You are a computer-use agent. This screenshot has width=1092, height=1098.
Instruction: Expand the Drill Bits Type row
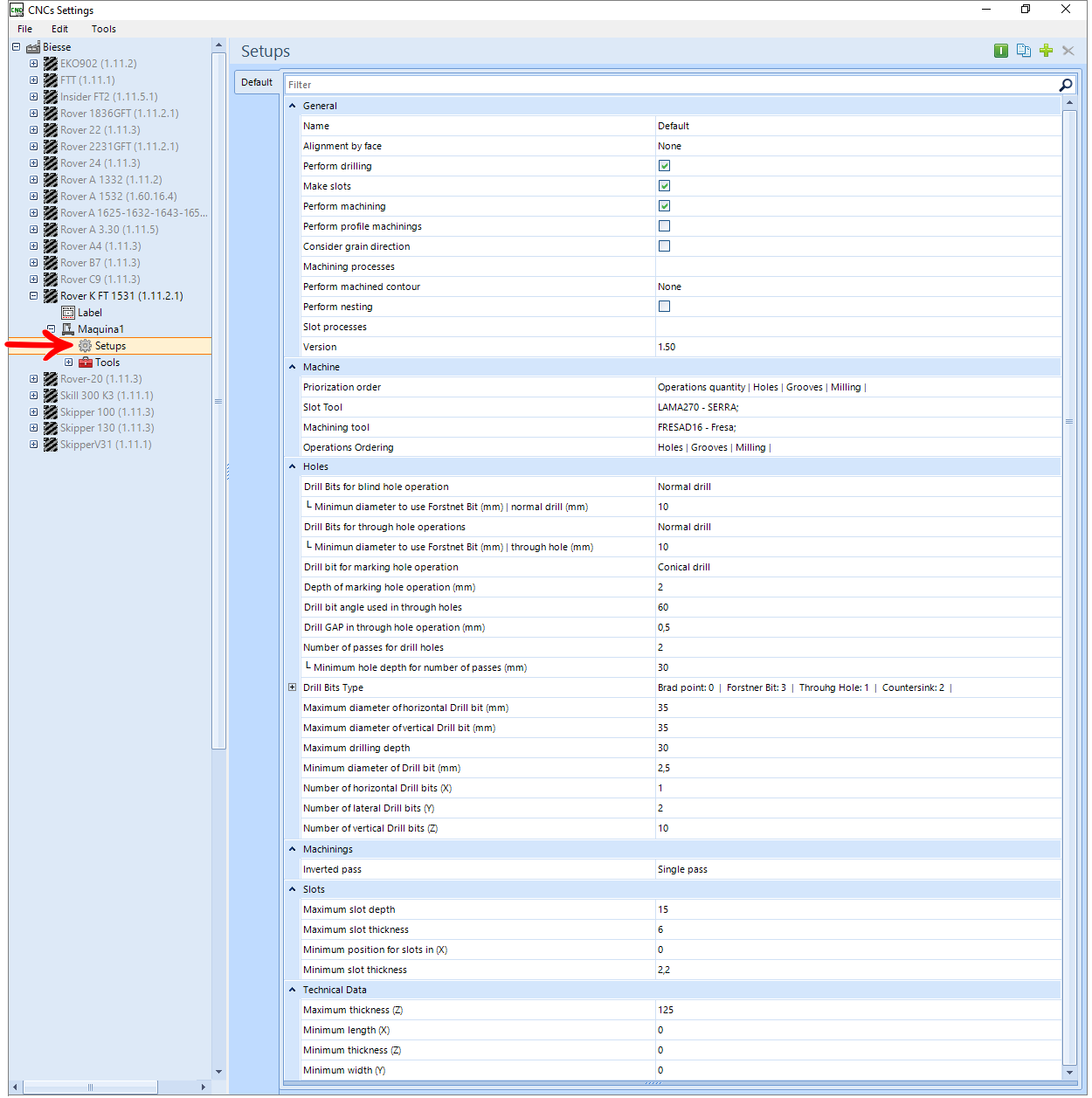pos(293,687)
